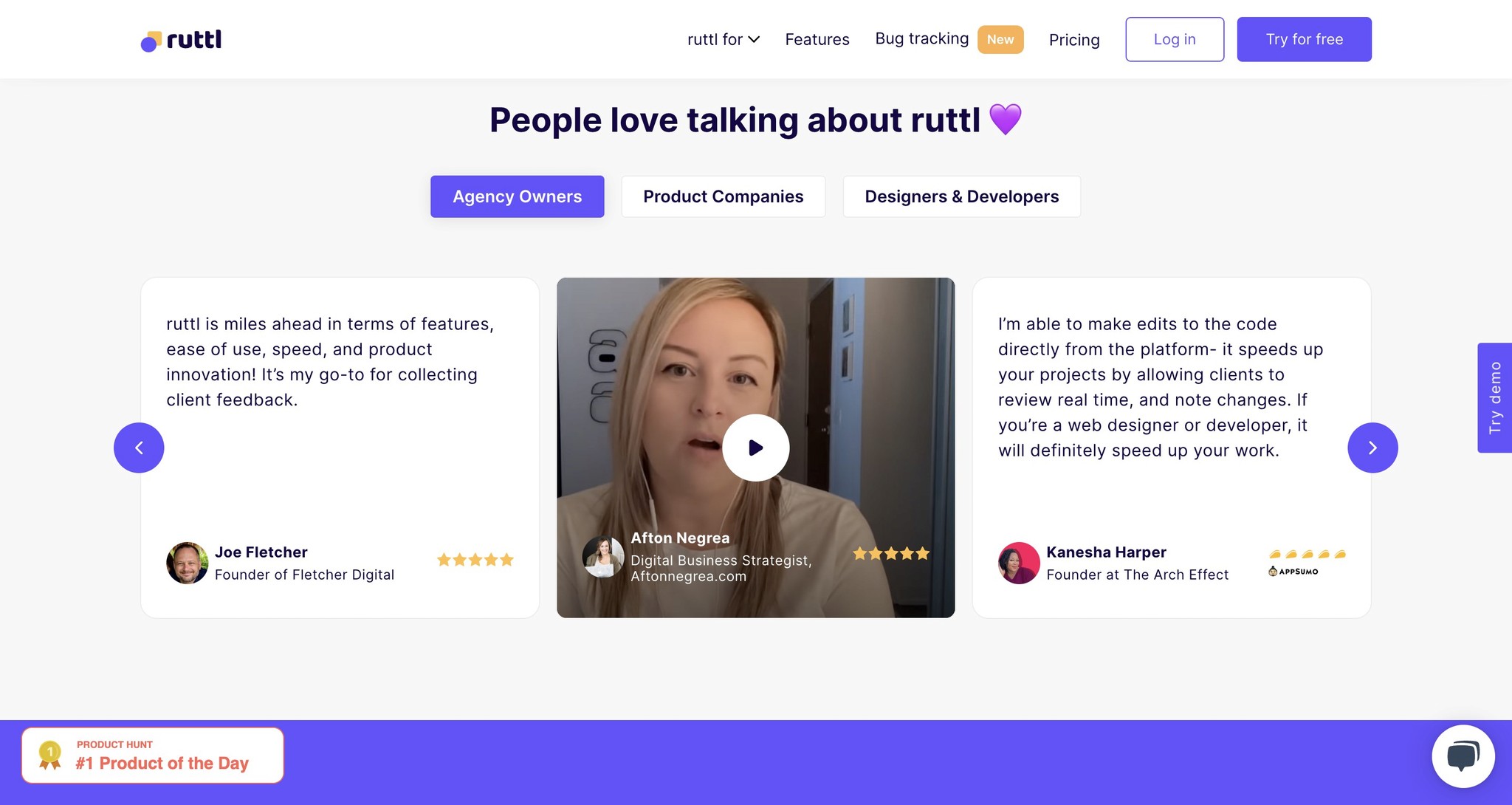Click the Product Hunt medal badge
The image size is (1512, 805).
click(x=49, y=754)
